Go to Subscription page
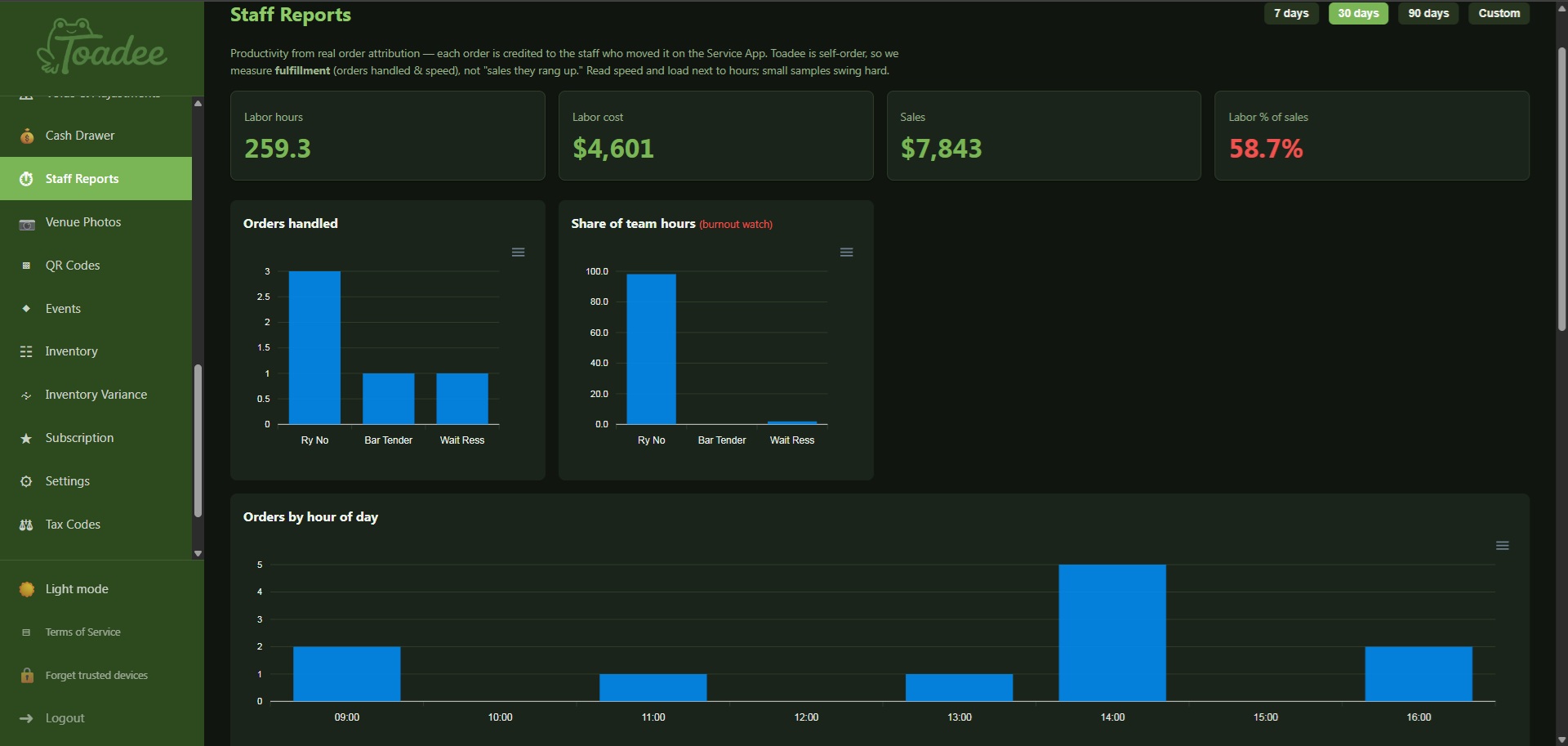 point(96,438)
